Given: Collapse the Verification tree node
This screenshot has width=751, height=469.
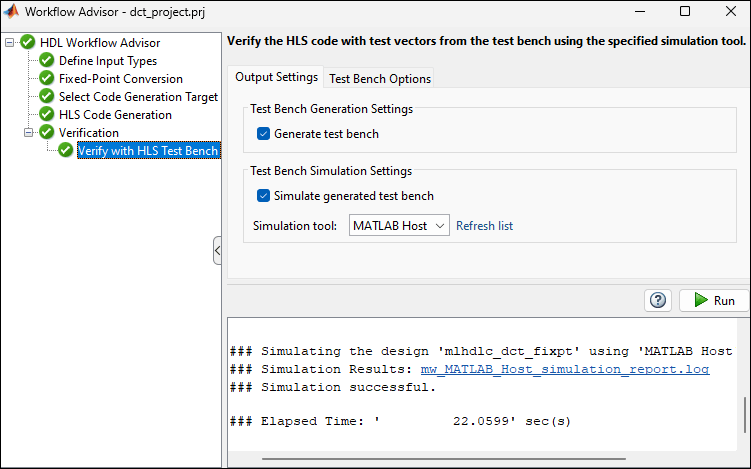Looking at the screenshot, I should point(29,133).
